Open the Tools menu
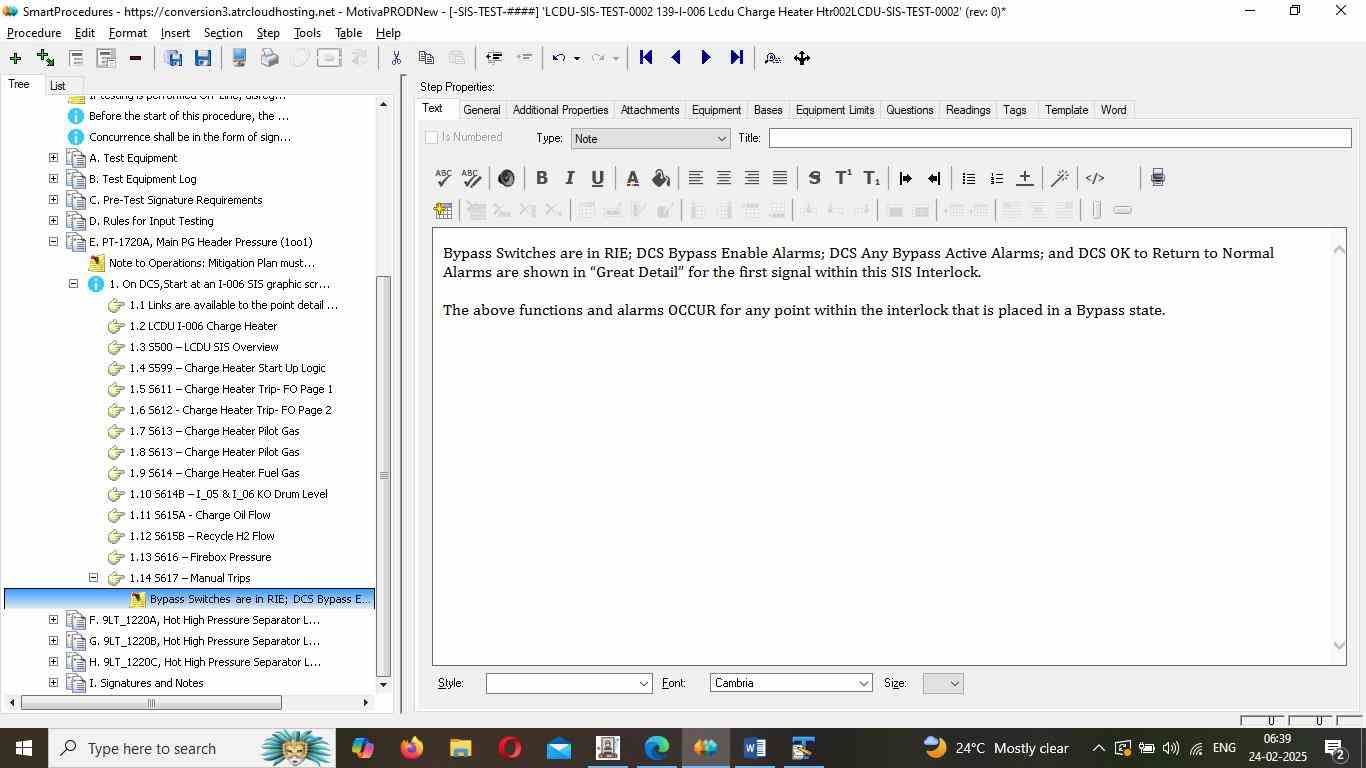Image resolution: width=1366 pixels, height=768 pixels. 307,33
